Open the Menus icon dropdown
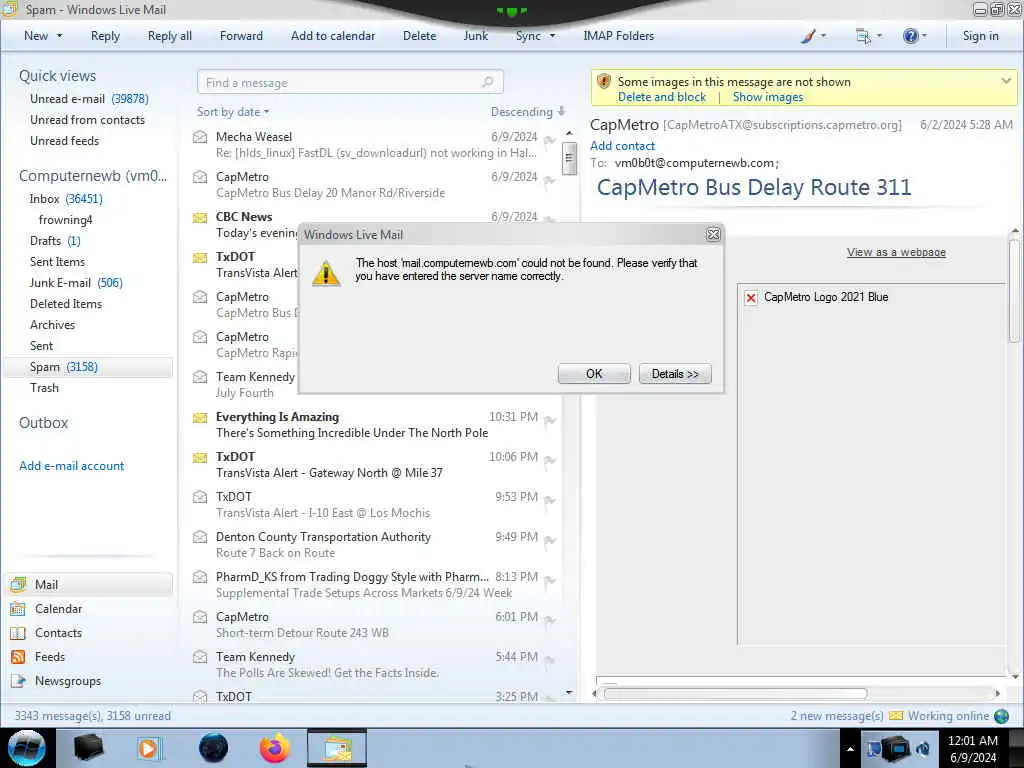 pyautogui.click(x=868, y=36)
